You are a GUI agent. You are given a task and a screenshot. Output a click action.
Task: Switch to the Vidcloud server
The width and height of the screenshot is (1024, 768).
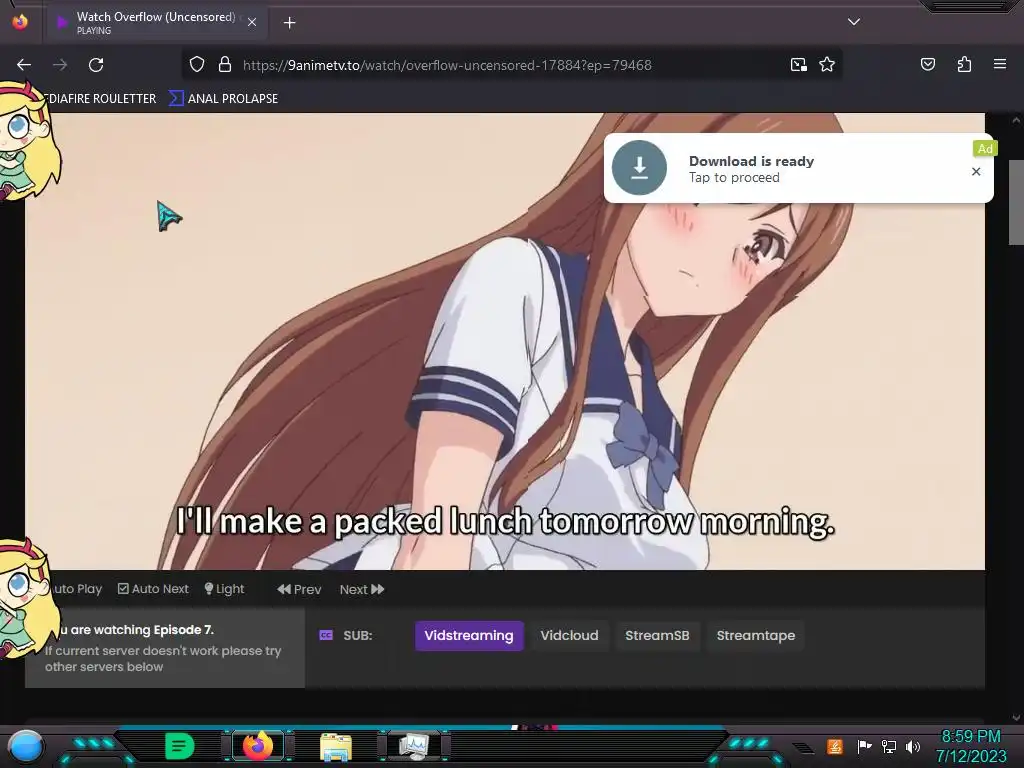(x=569, y=635)
